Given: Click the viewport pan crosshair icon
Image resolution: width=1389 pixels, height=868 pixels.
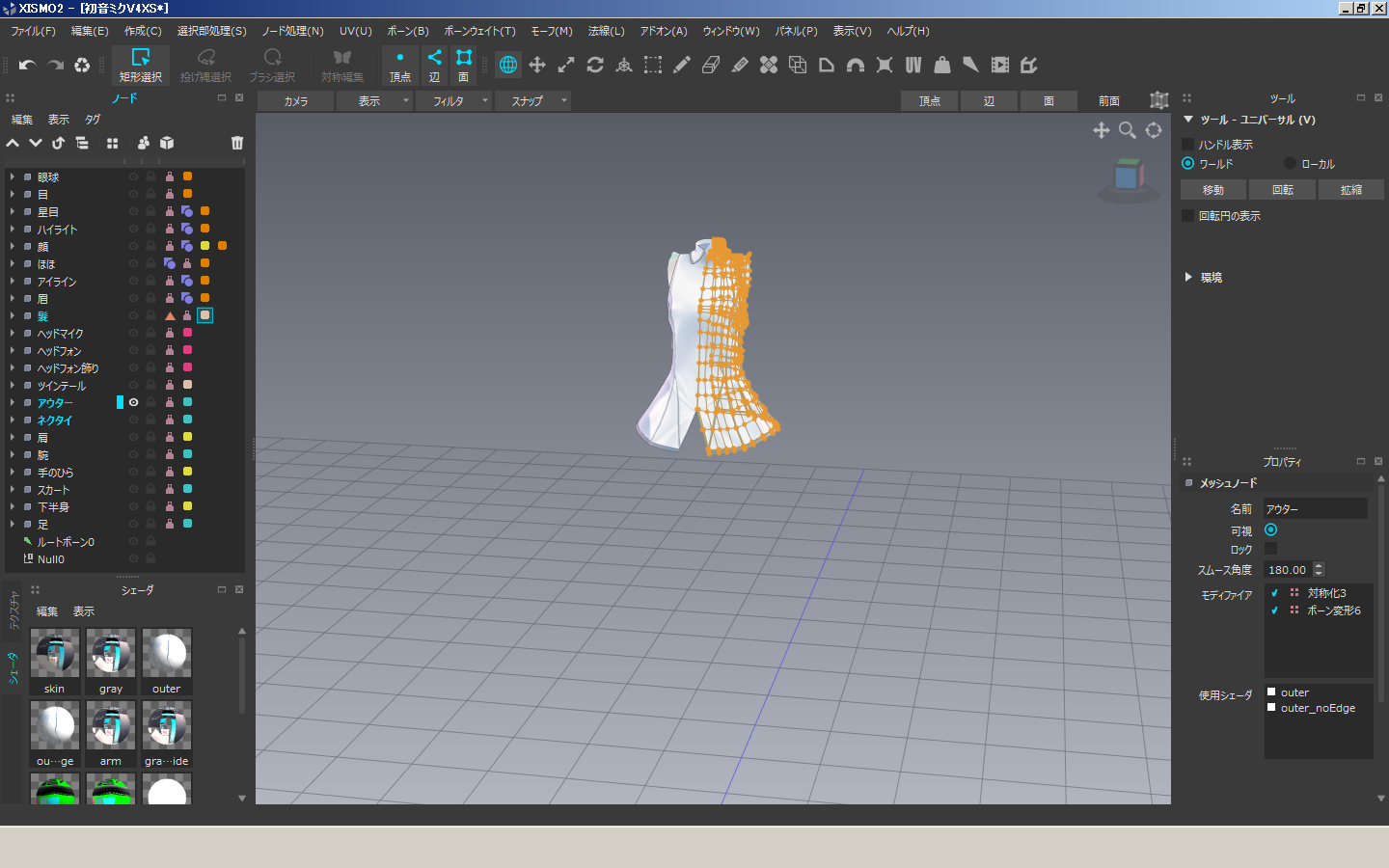Looking at the screenshot, I should pos(1101,130).
